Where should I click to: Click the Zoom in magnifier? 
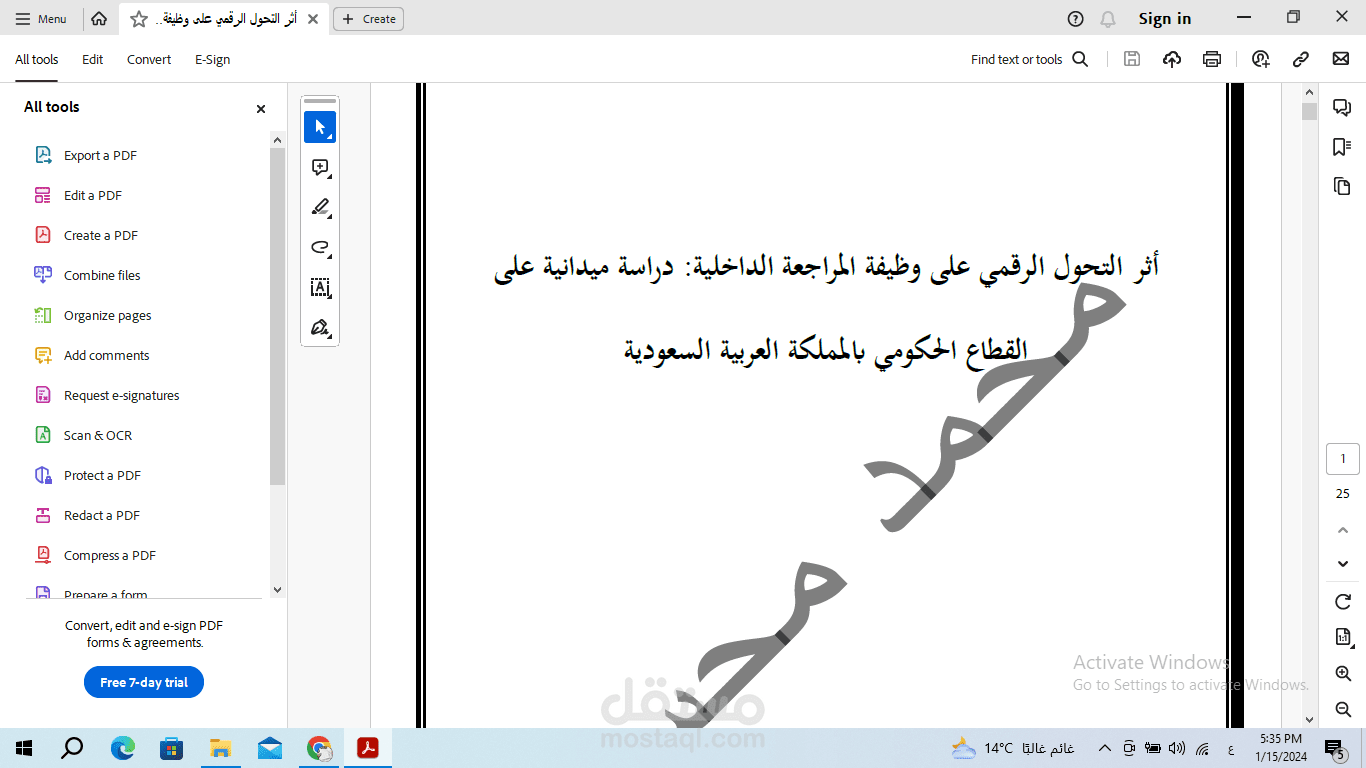click(x=1343, y=674)
